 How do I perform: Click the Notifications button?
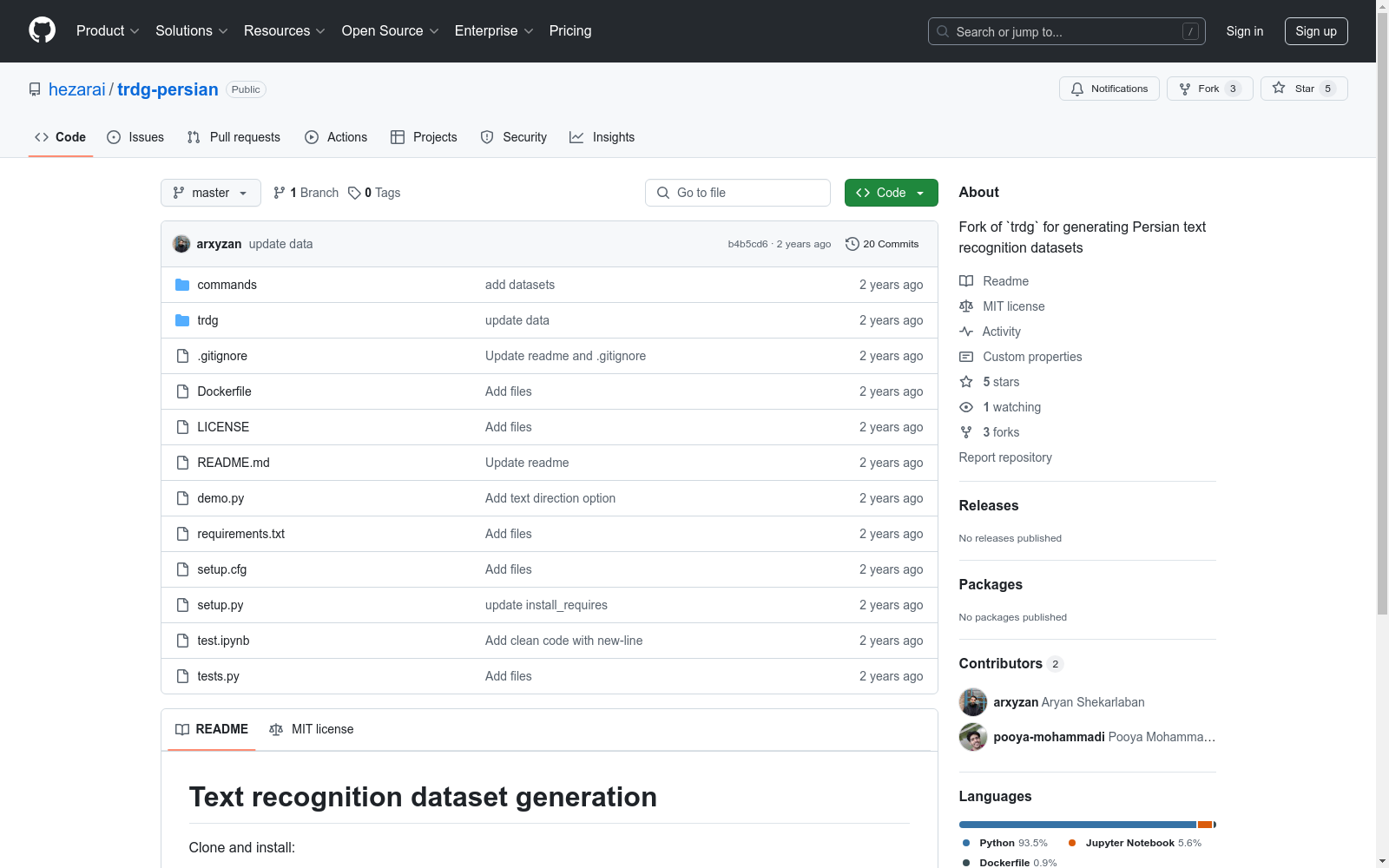1109,89
